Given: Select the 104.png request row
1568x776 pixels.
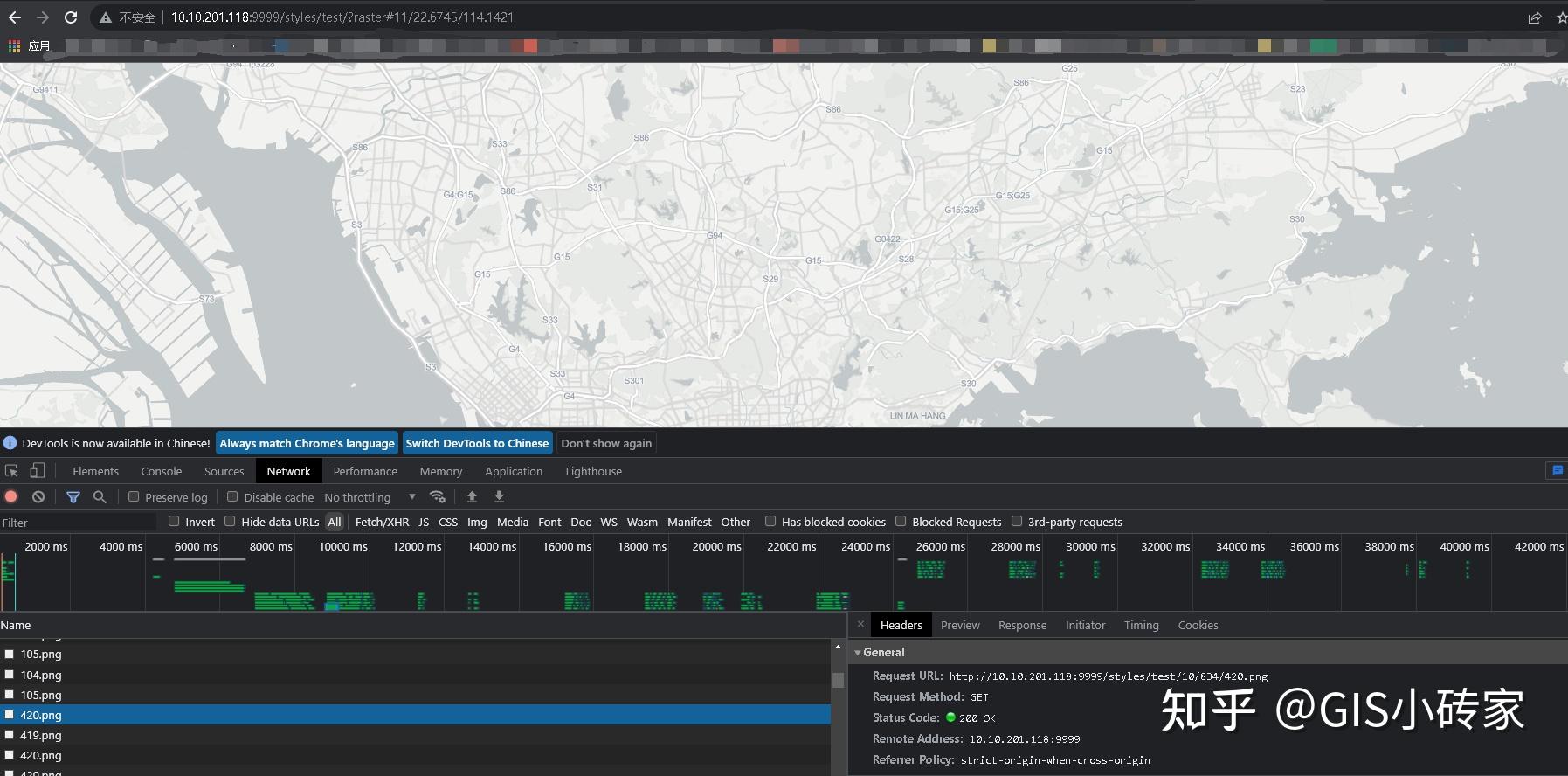Looking at the screenshot, I should pyautogui.click(x=415, y=675).
